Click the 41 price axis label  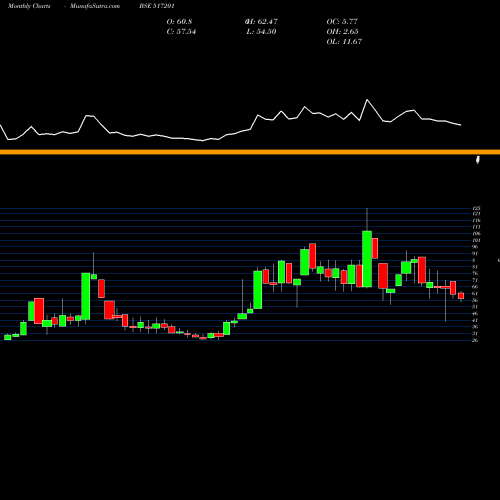(x=475, y=320)
